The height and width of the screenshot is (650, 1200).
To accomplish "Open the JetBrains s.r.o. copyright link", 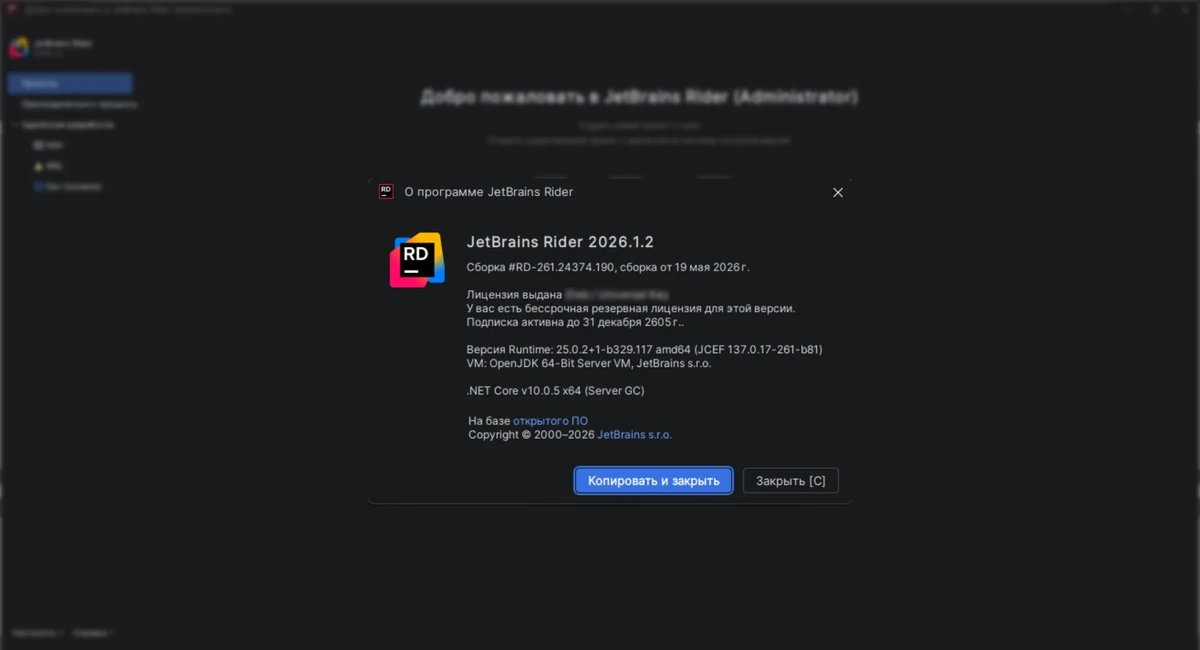I will click(x=634, y=435).
